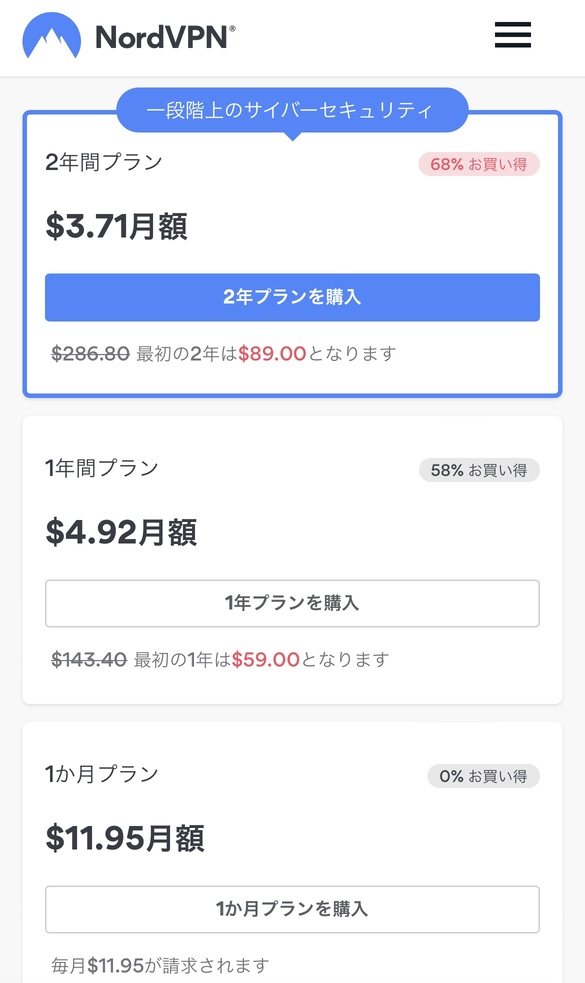This screenshot has height=983, width=585.
Task: Click the NordVPN mountain logo icon
Action: [51, 36]
